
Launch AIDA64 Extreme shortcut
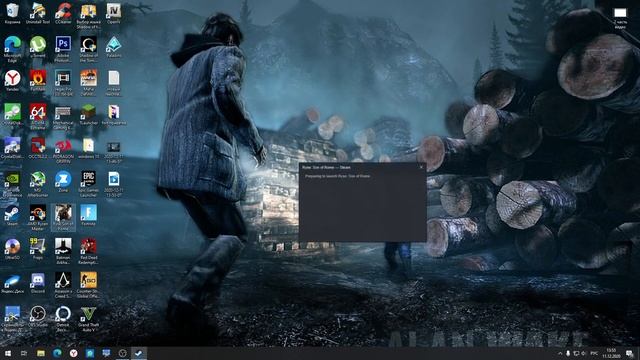pyautogui.click(x=38, y=116)
